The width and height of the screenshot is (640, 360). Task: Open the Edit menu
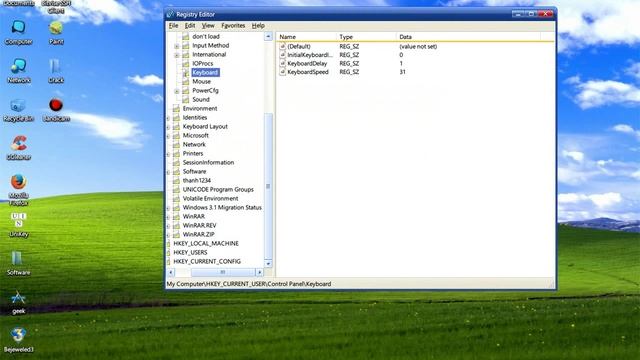[190, 25]
